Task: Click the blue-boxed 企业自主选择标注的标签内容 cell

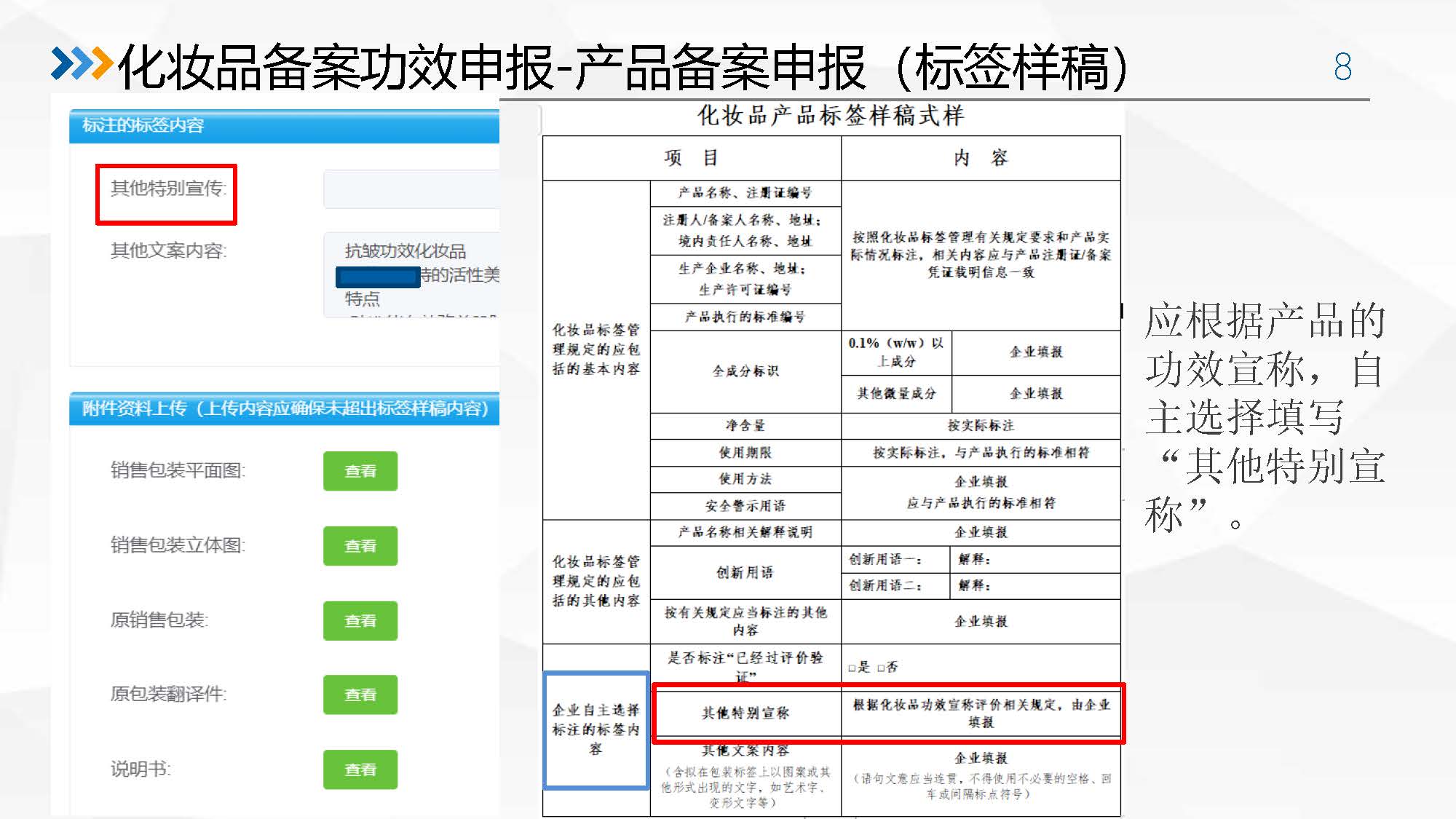Action: [596, 729]
